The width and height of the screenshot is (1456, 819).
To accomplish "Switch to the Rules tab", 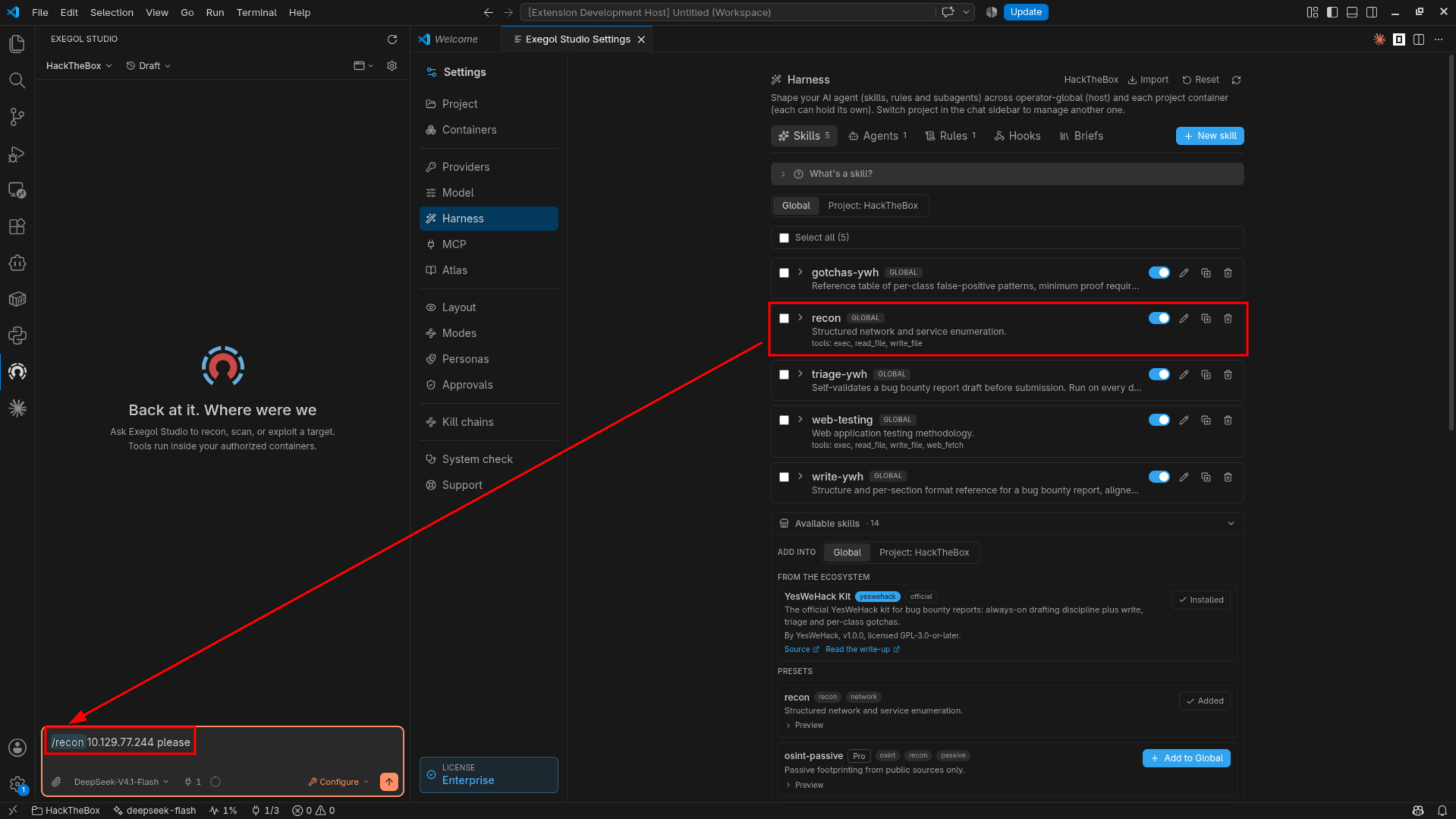I will point(951,136).
